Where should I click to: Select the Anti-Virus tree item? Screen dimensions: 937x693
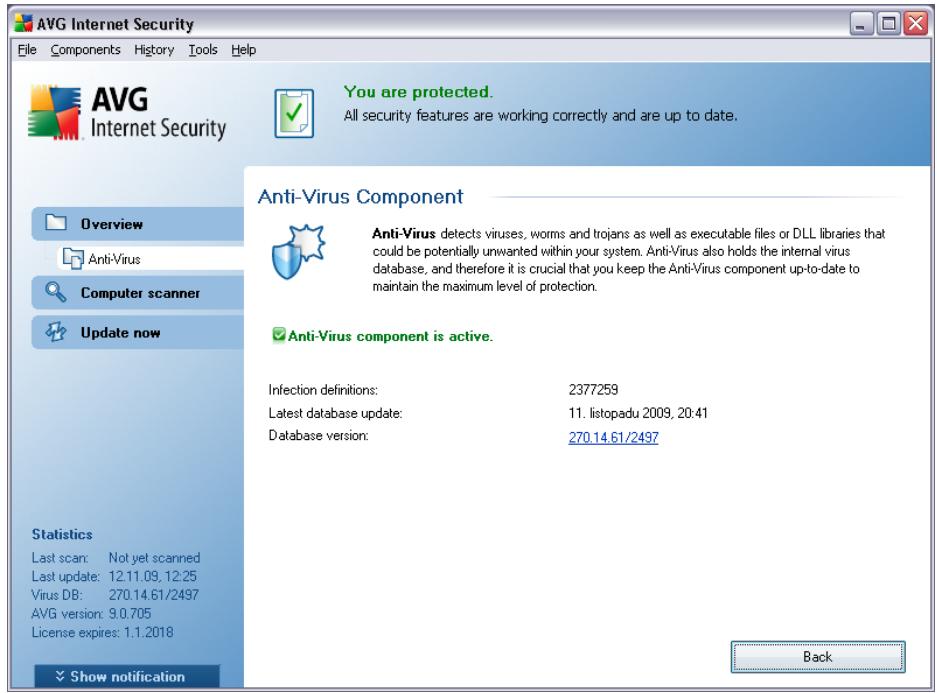click(151, 259)
